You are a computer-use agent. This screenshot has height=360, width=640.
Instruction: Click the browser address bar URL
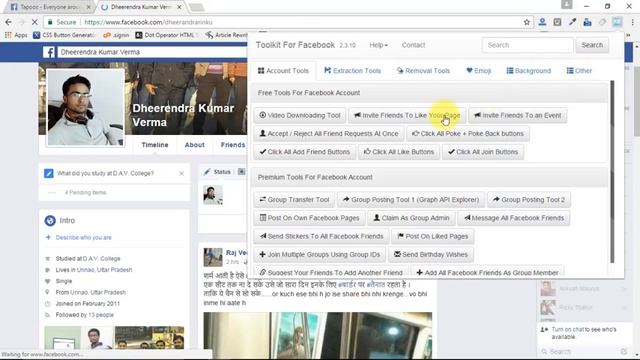(149, 22)
